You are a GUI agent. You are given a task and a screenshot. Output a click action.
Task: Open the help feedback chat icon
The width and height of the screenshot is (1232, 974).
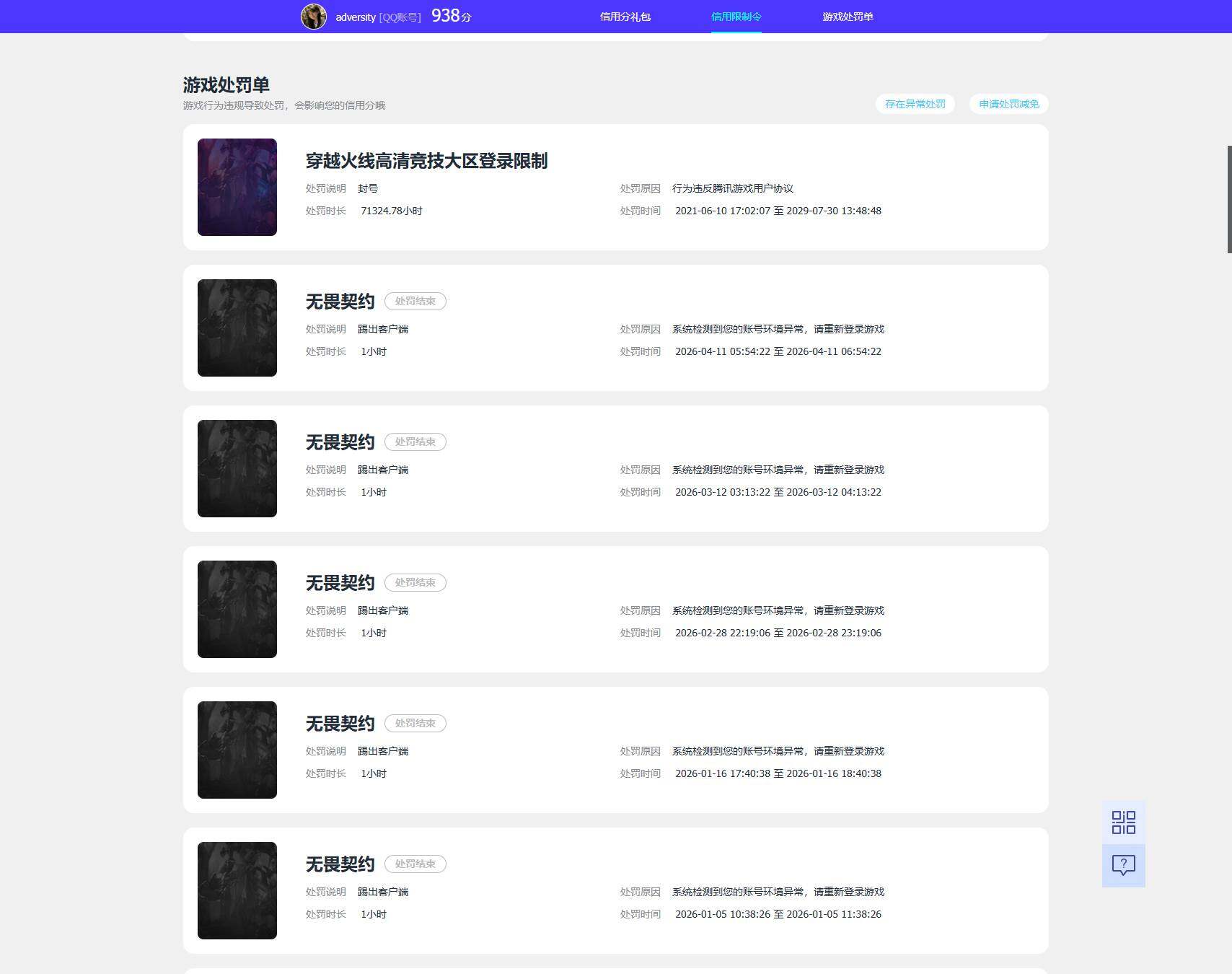(1123, 865)
